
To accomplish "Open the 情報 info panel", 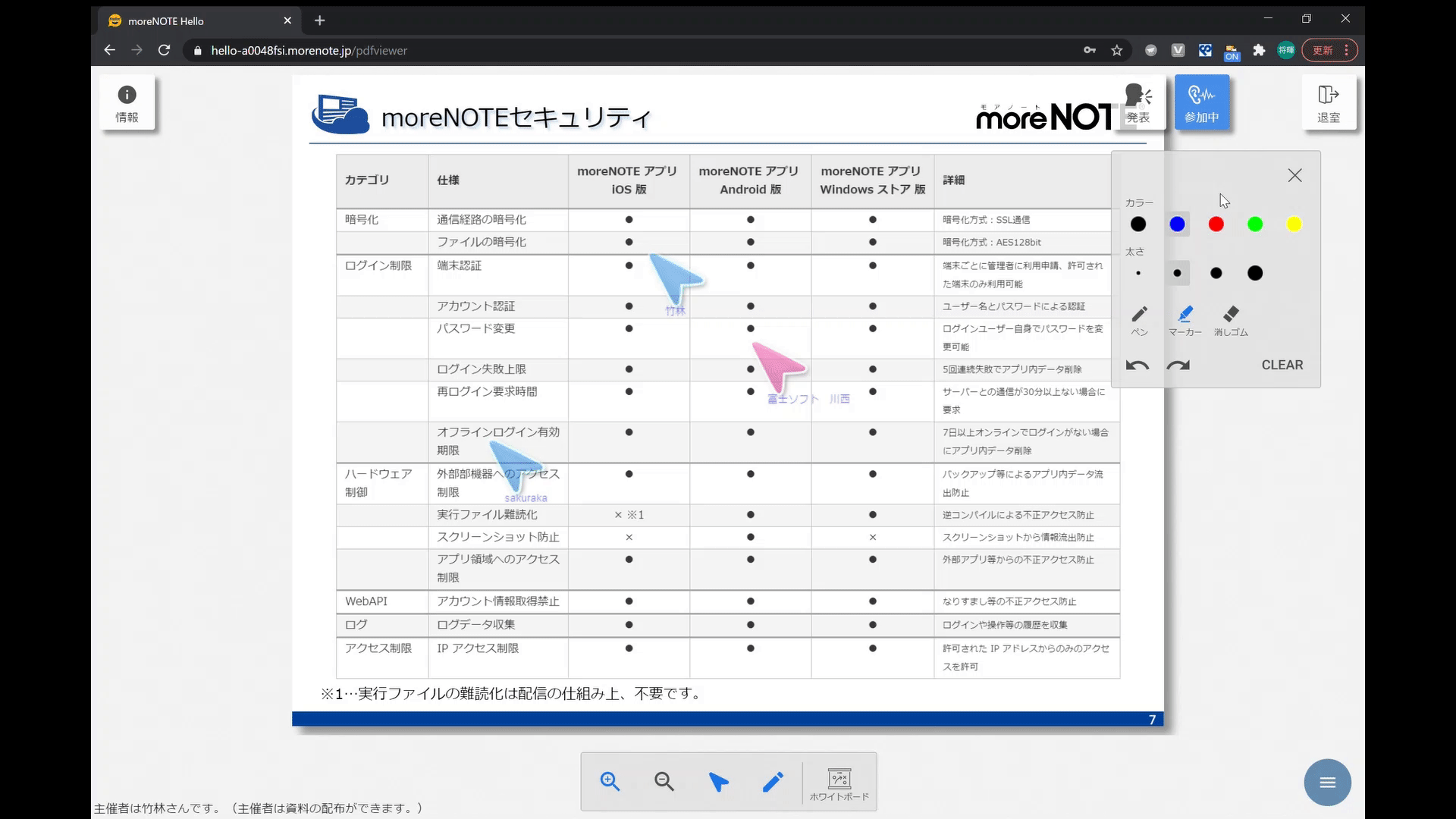I will pyautogui.click(x=127, y=103).
